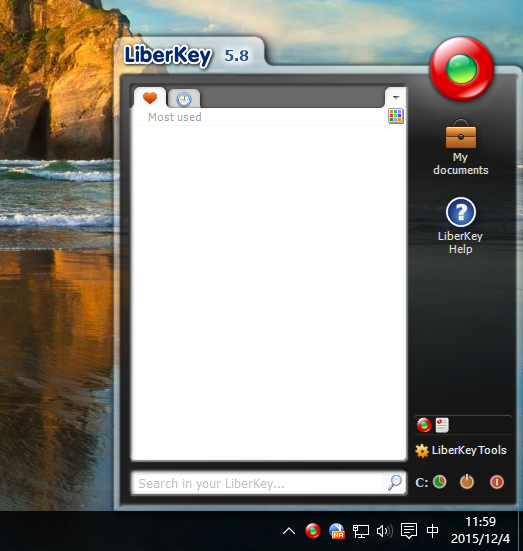Click the red quit icon

coord(497,482)
